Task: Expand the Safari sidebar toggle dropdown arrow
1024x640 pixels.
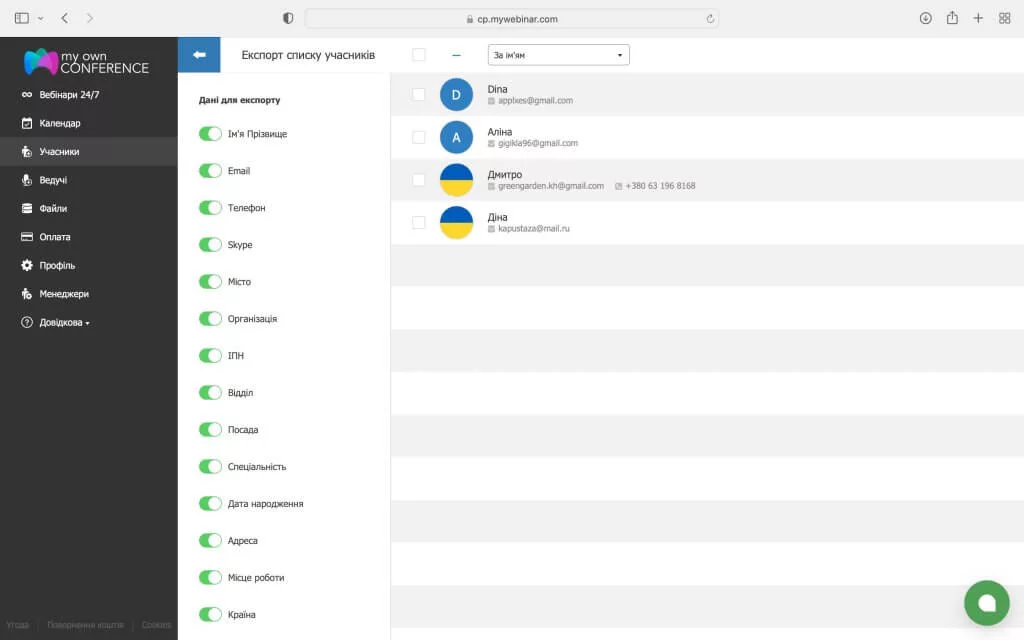Action: click(41, 18)
